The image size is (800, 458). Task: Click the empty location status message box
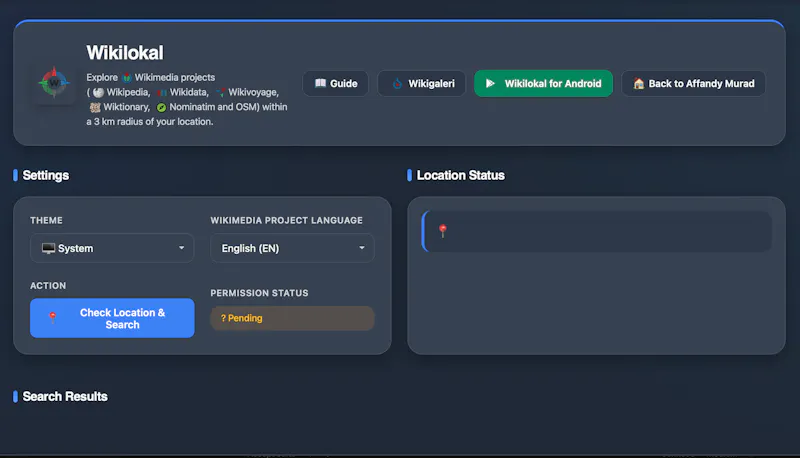coord(596,231)
